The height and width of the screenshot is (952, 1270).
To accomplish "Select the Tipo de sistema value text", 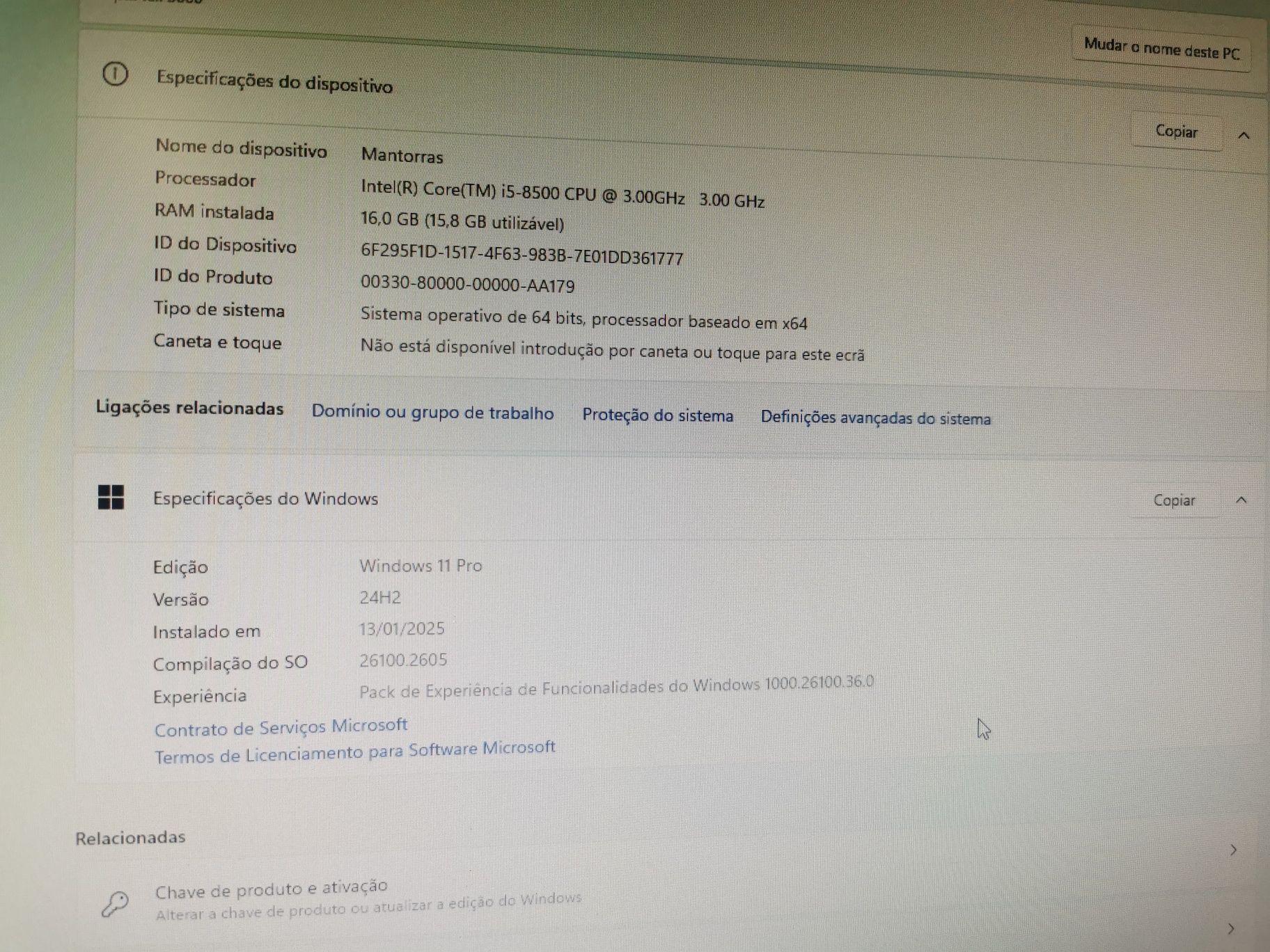I will click(583, 318).
